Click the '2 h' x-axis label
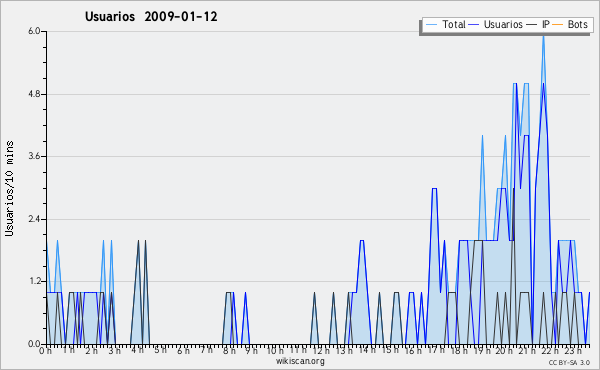 tap(91, 351)
